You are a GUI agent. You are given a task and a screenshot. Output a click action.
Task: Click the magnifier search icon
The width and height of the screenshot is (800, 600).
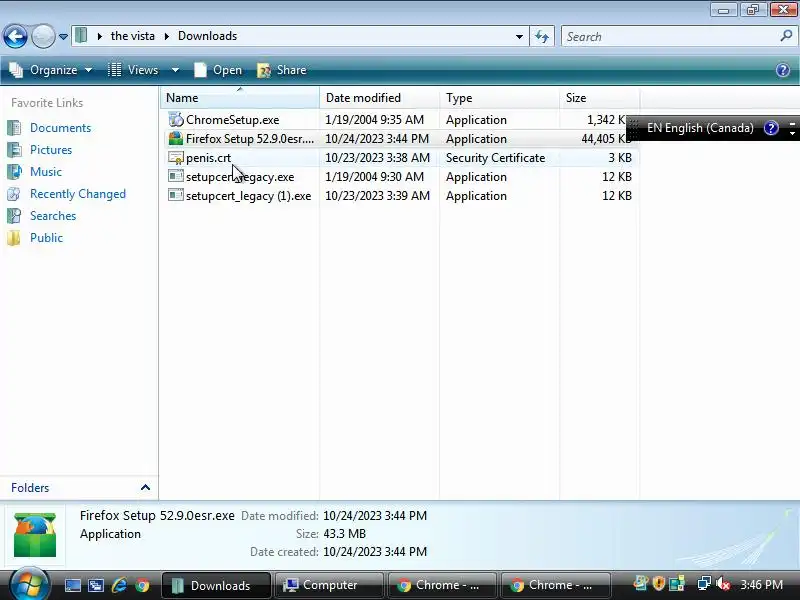click(x=786, y=36)
